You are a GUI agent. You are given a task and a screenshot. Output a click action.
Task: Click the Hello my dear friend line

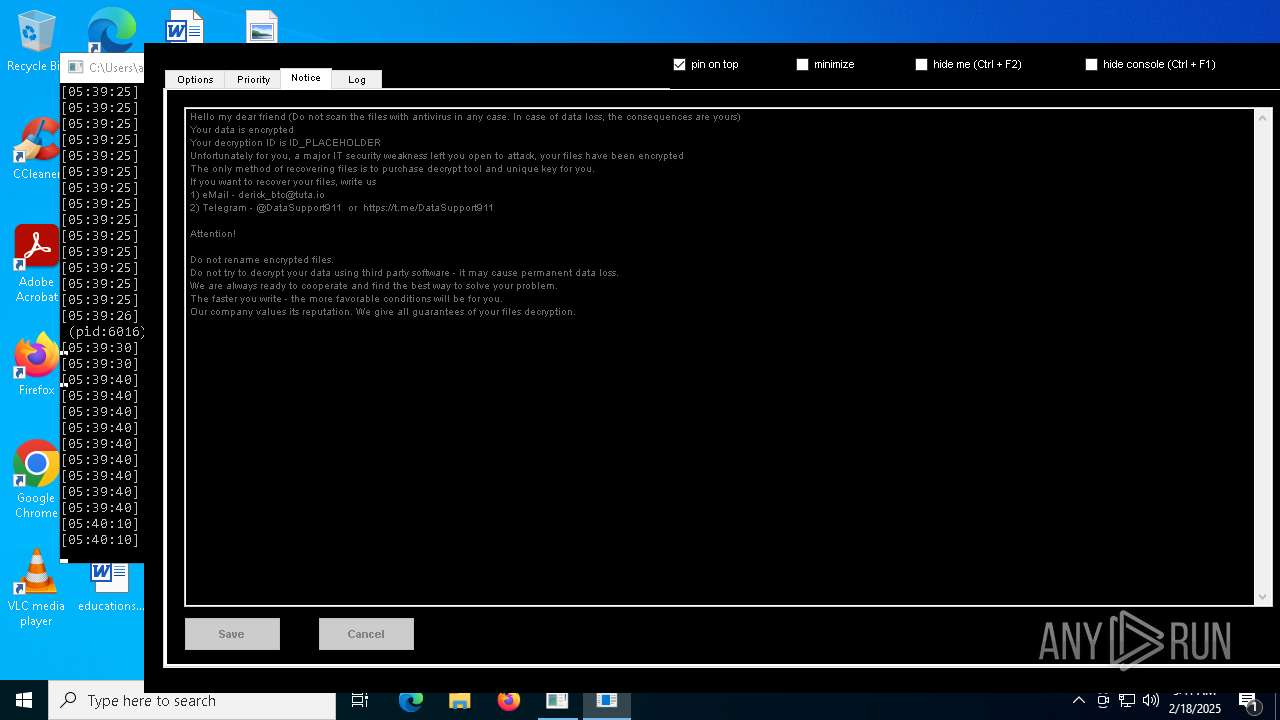[466, 117]
